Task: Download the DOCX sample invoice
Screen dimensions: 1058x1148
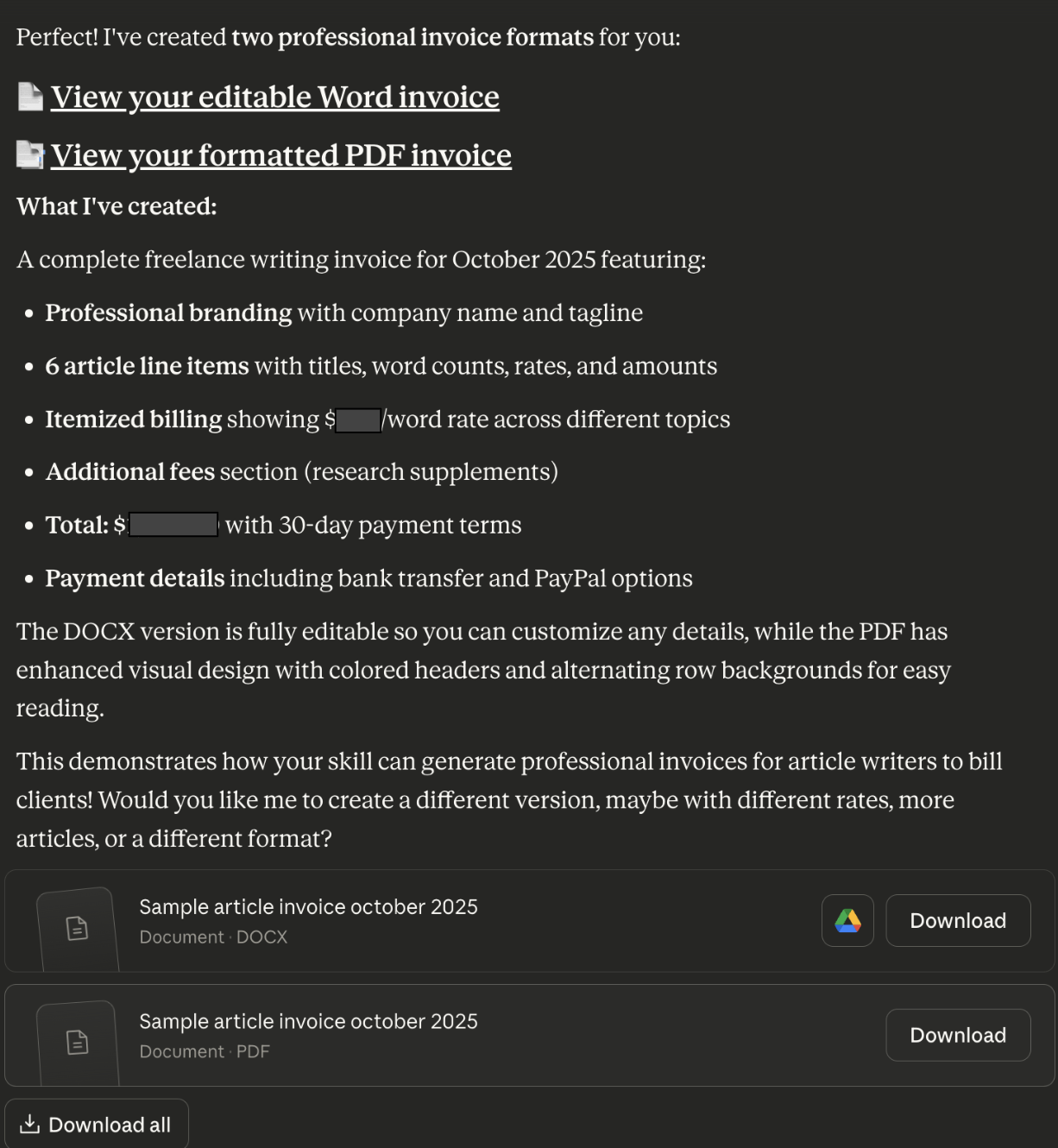Action: [x=957, y=921]
